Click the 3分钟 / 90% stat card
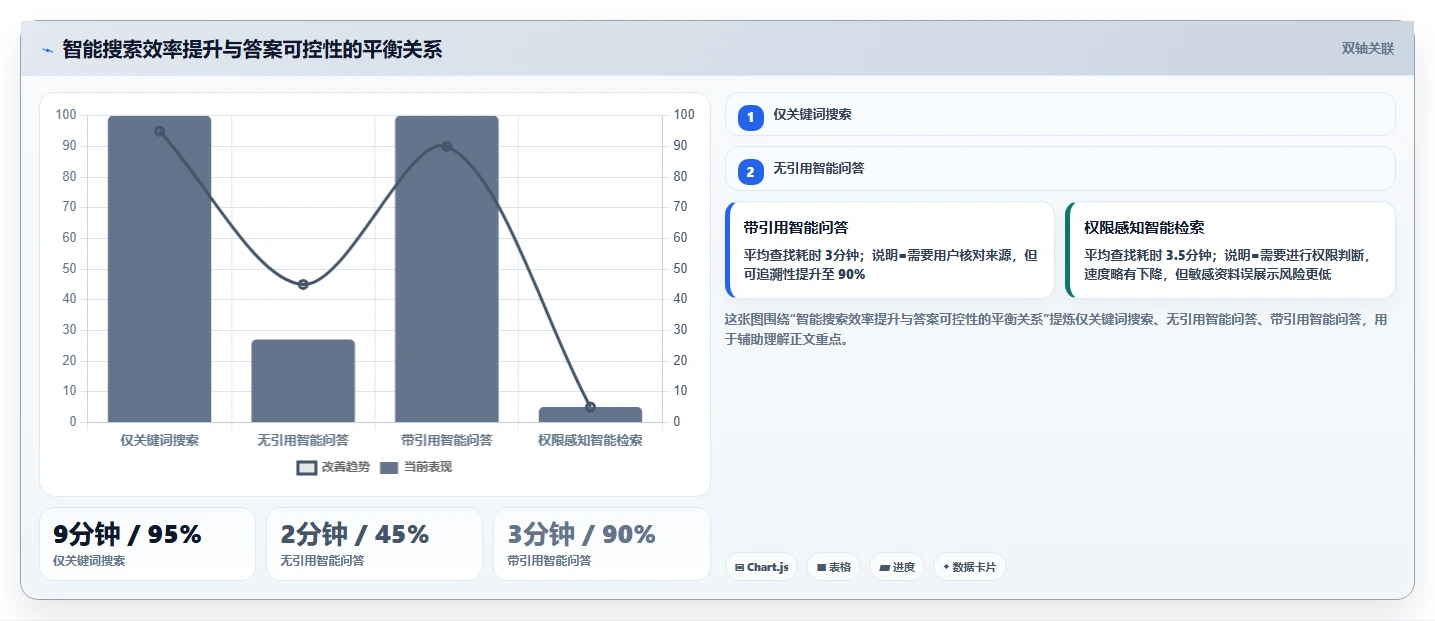Viewport: 1435px width, 621px height. (x=601, y=544)
